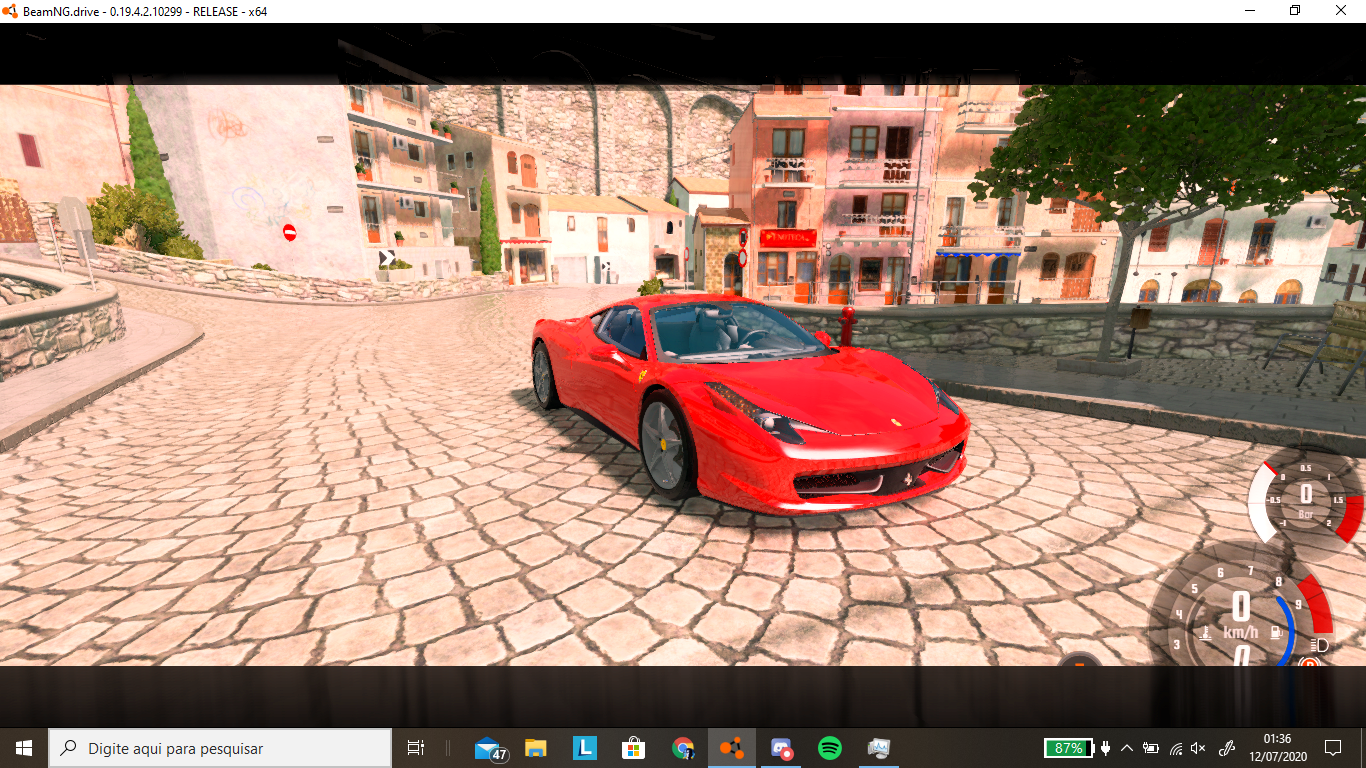
Task: Click the BeamNG.drive window title text
Action: coord(145,11)
